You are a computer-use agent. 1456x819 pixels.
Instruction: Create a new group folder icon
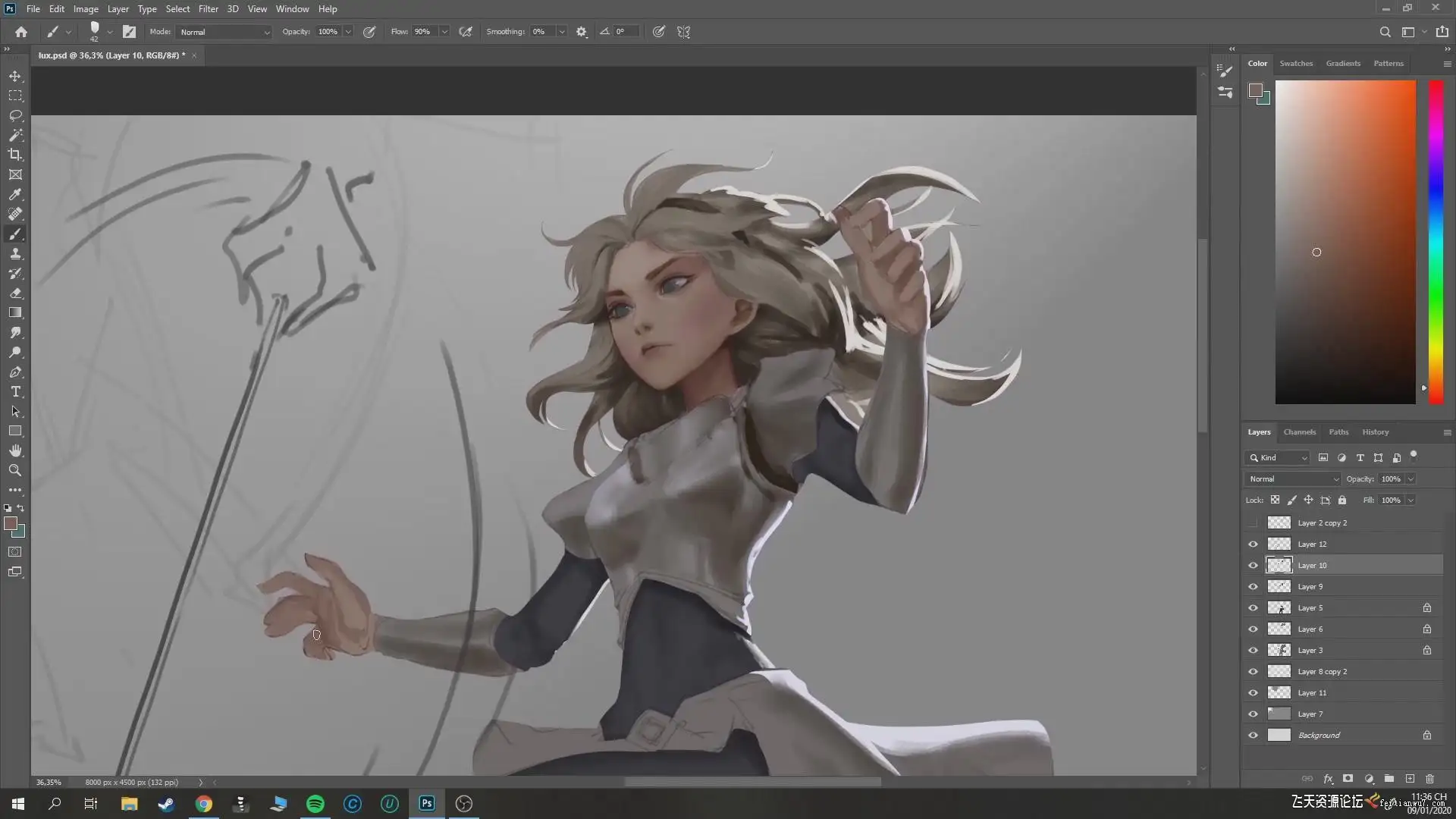tap(1389, 779)
